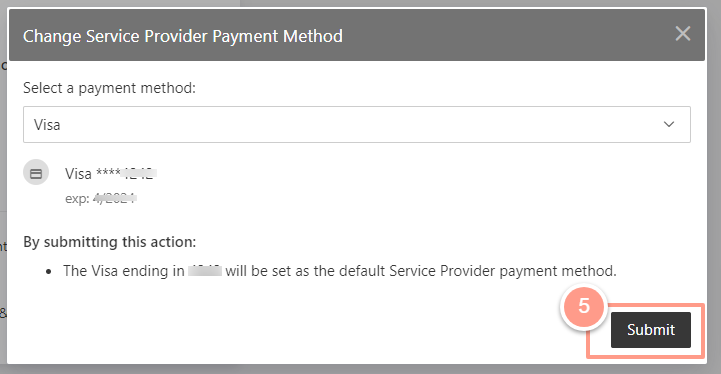The image size is (721, 374).
Task: Open the payment method dropdown showing Visa
Action: click(357, 124)
